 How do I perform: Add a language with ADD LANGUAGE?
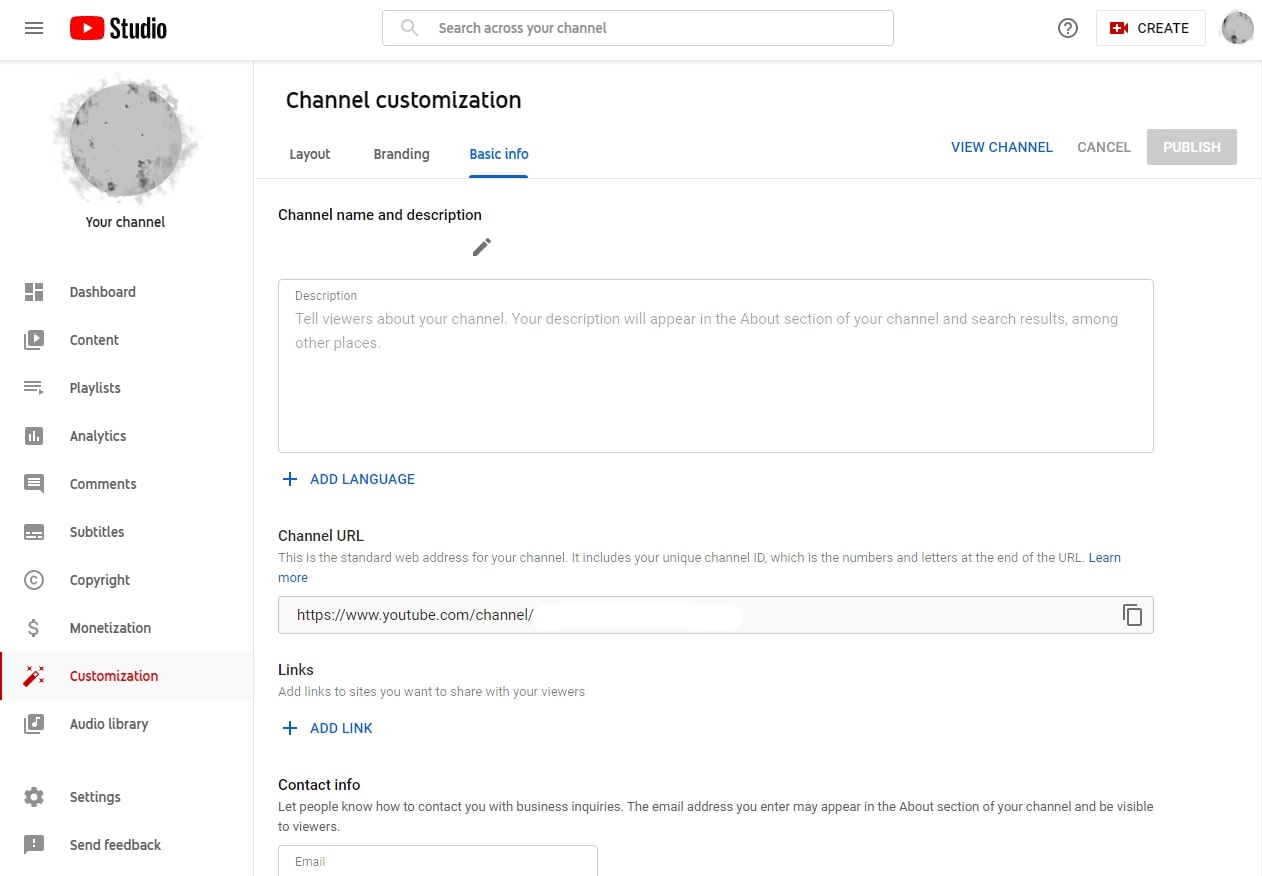(x=348, y=479)
